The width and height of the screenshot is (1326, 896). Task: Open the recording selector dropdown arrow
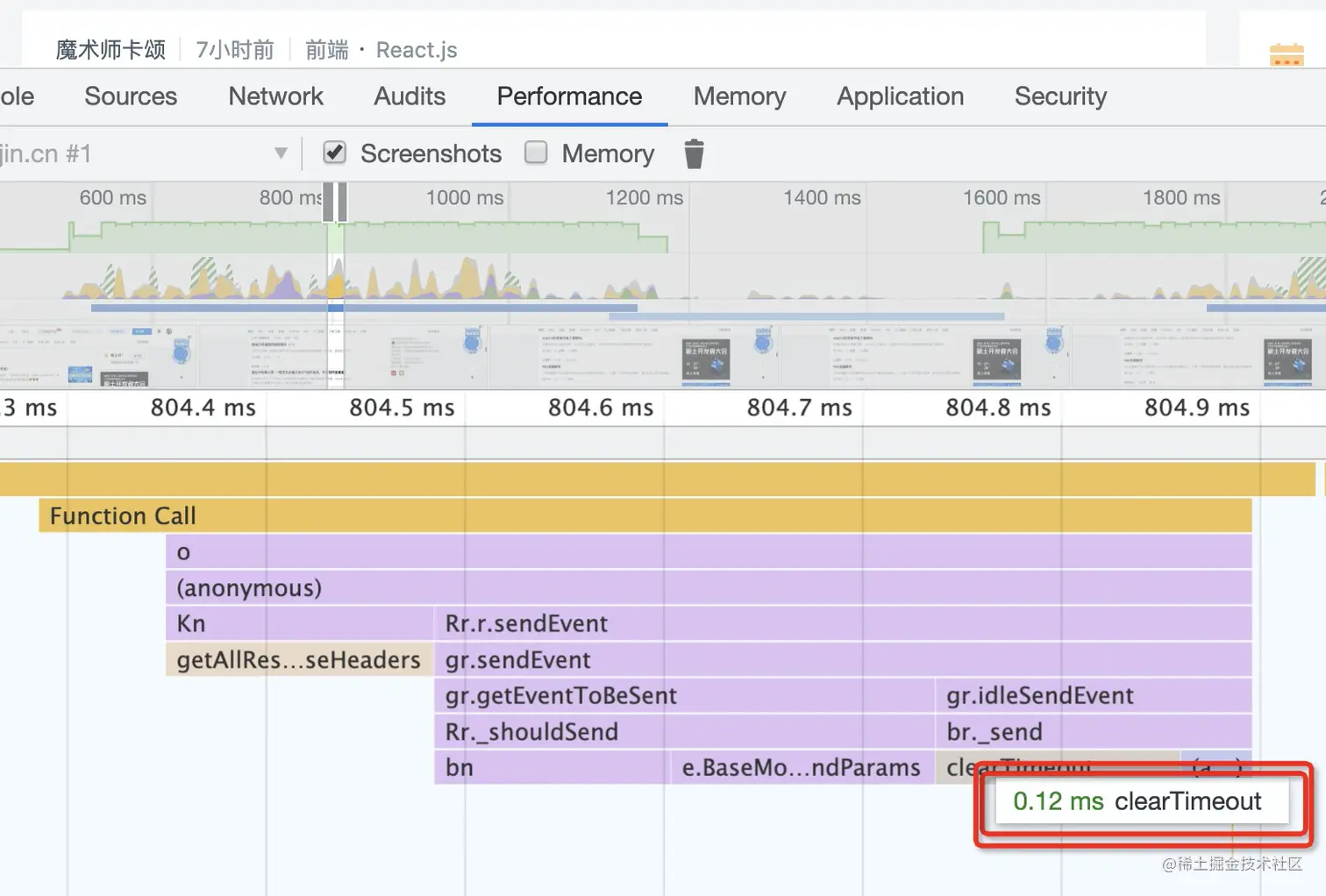tap(281, 153)
